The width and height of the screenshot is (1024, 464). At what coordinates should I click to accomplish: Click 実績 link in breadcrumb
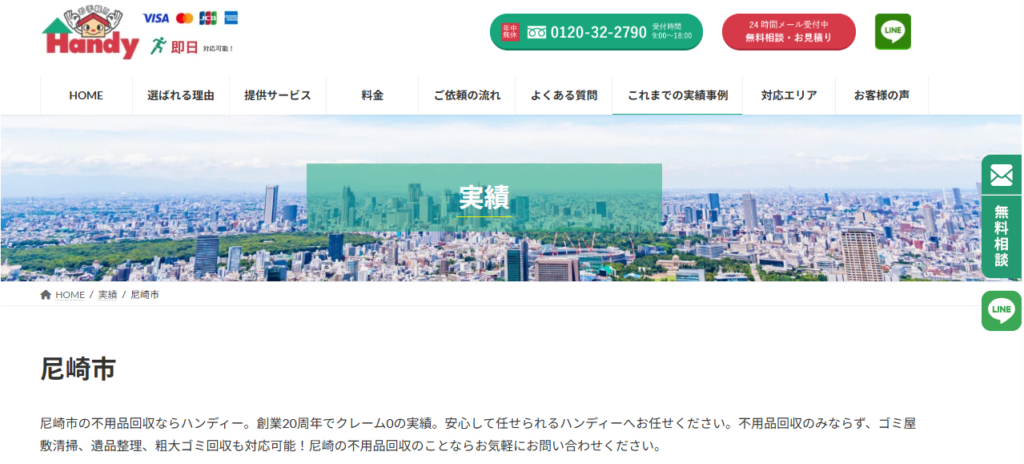click(x=107, y=295)
